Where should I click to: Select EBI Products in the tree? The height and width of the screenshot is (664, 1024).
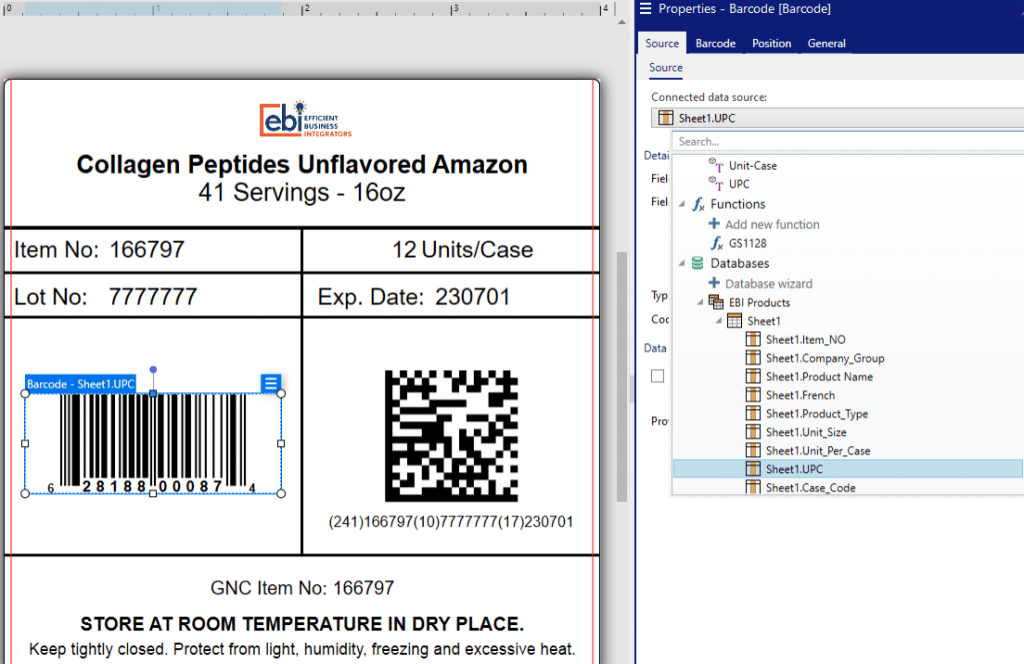pos(759,303)
